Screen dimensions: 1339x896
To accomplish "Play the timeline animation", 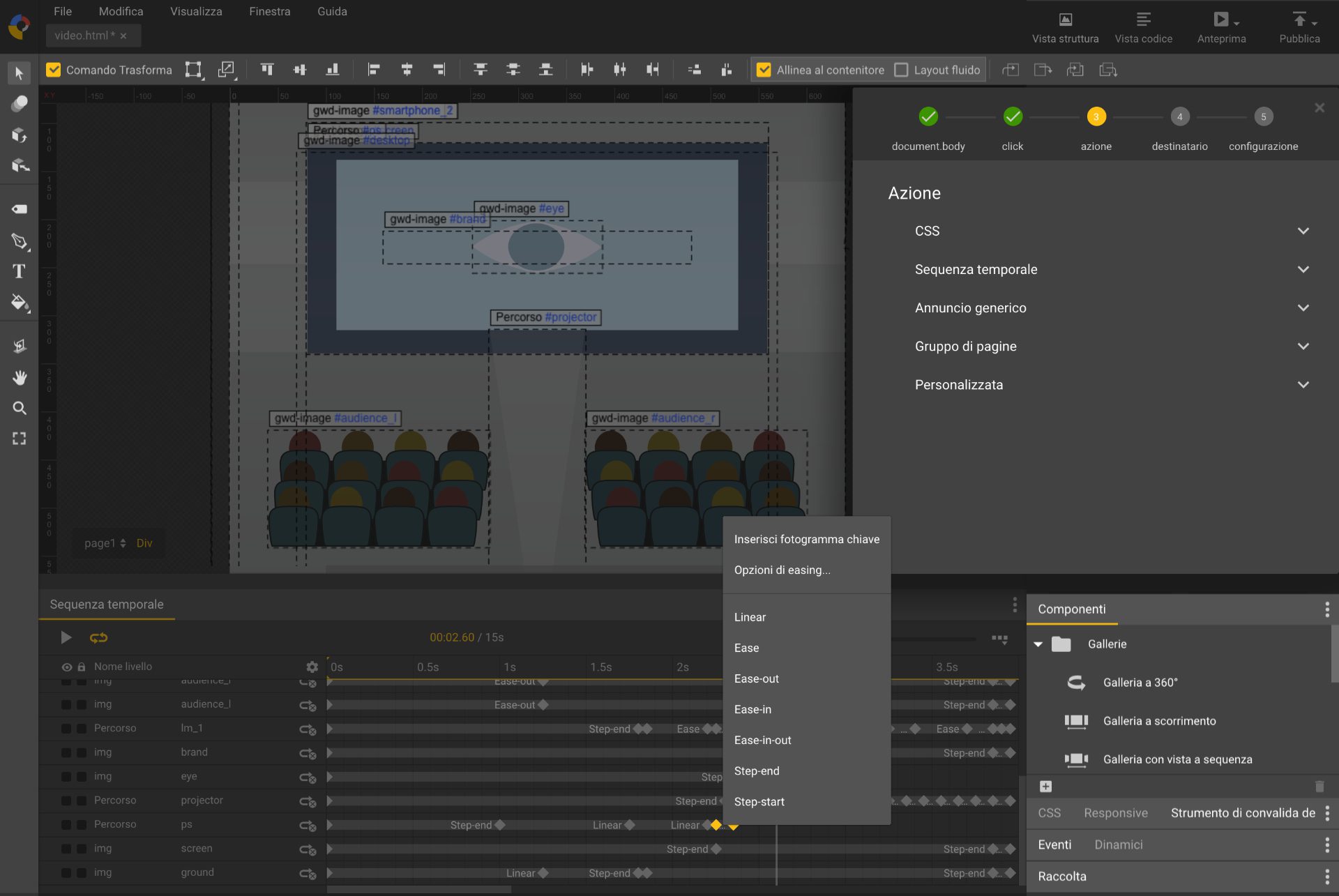I will pos(66,637).
